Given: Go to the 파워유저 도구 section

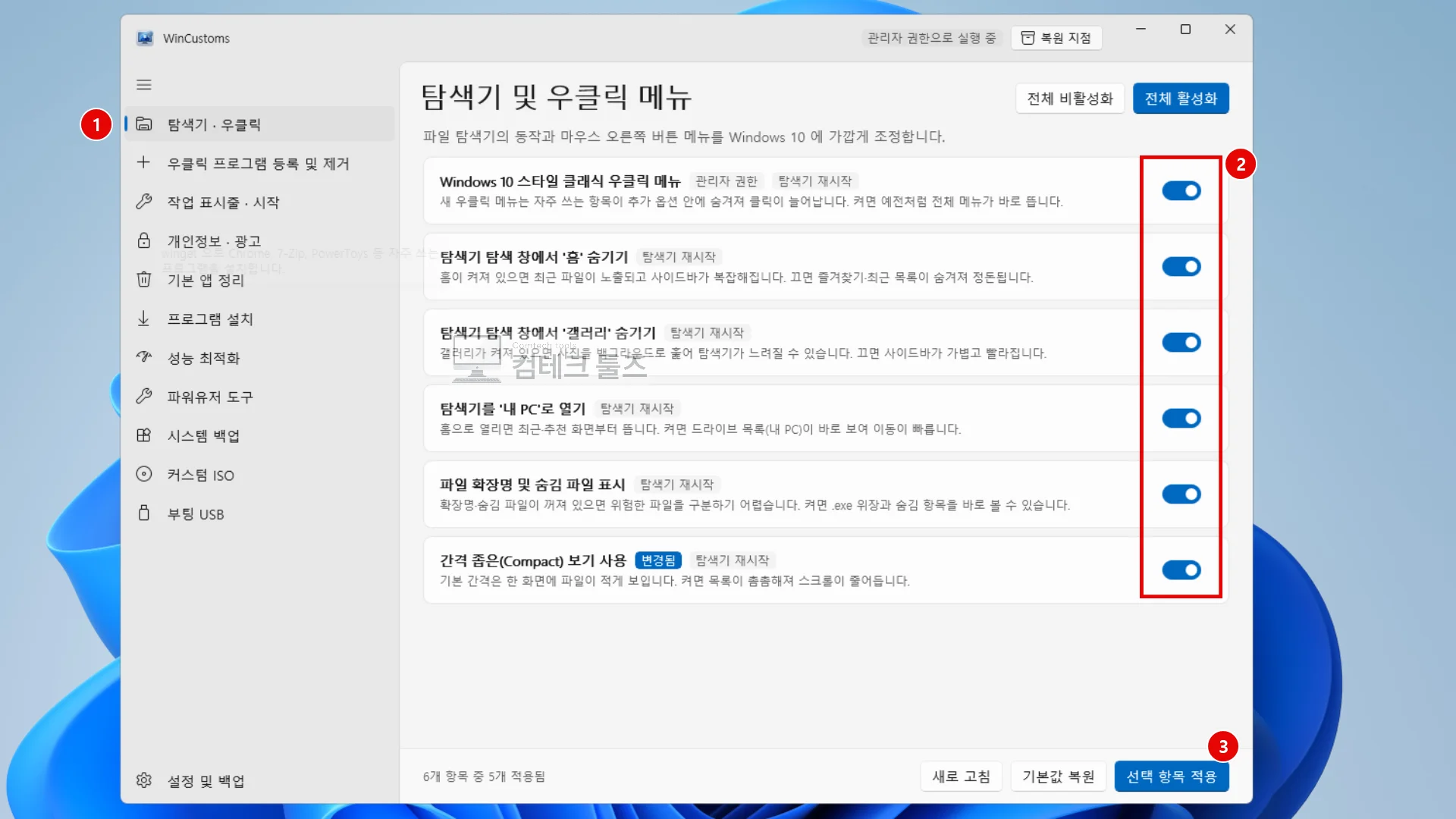Looking at the screenshot, I should [260, 397].
